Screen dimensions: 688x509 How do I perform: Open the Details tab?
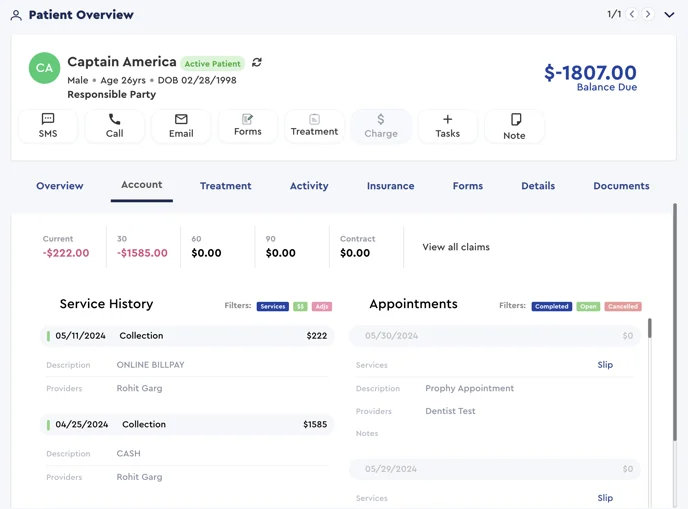click(x=538, y=186)
